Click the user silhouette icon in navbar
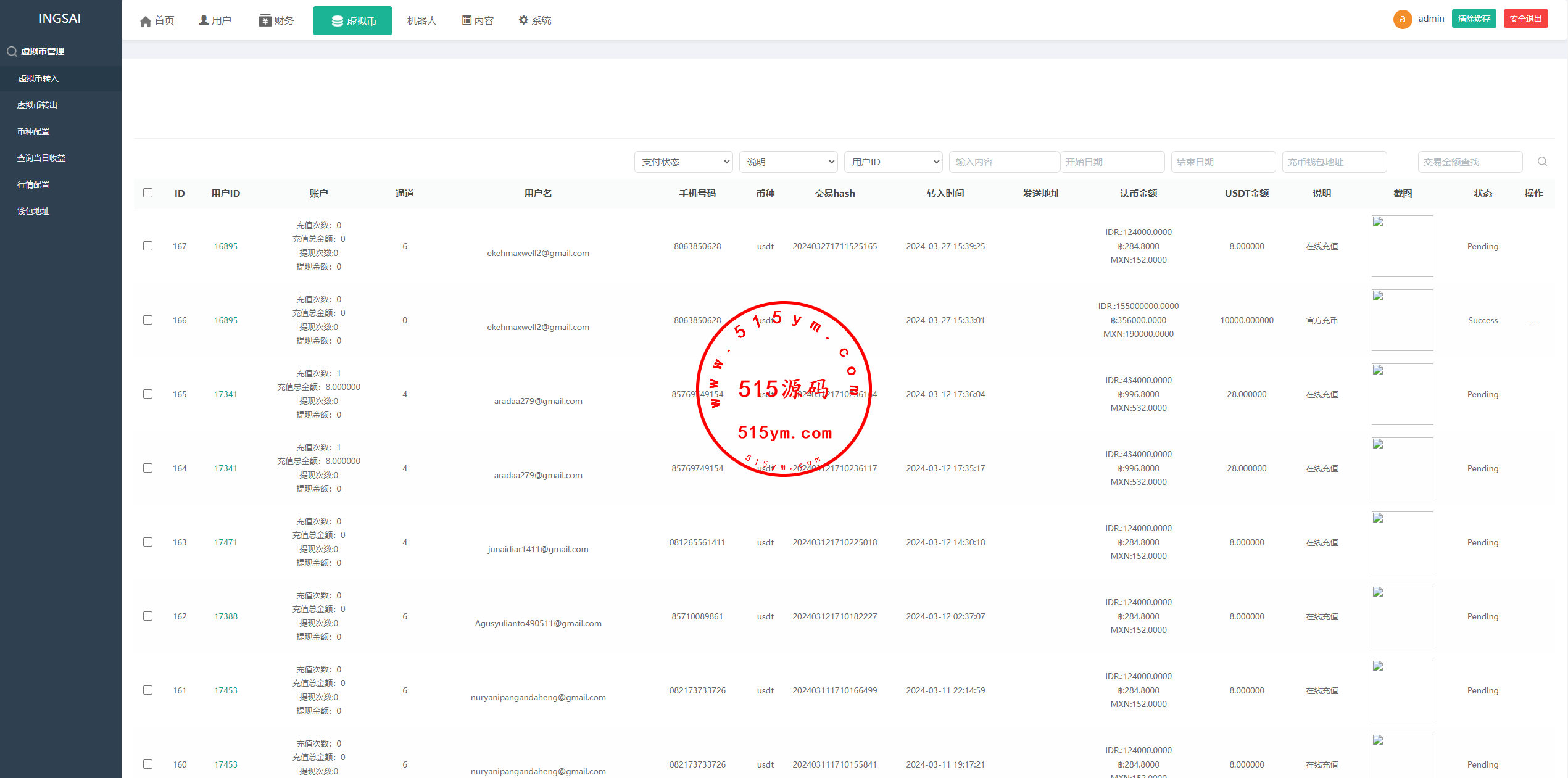This screenshot has height=778, width=1568. click(x=204, y=20)
